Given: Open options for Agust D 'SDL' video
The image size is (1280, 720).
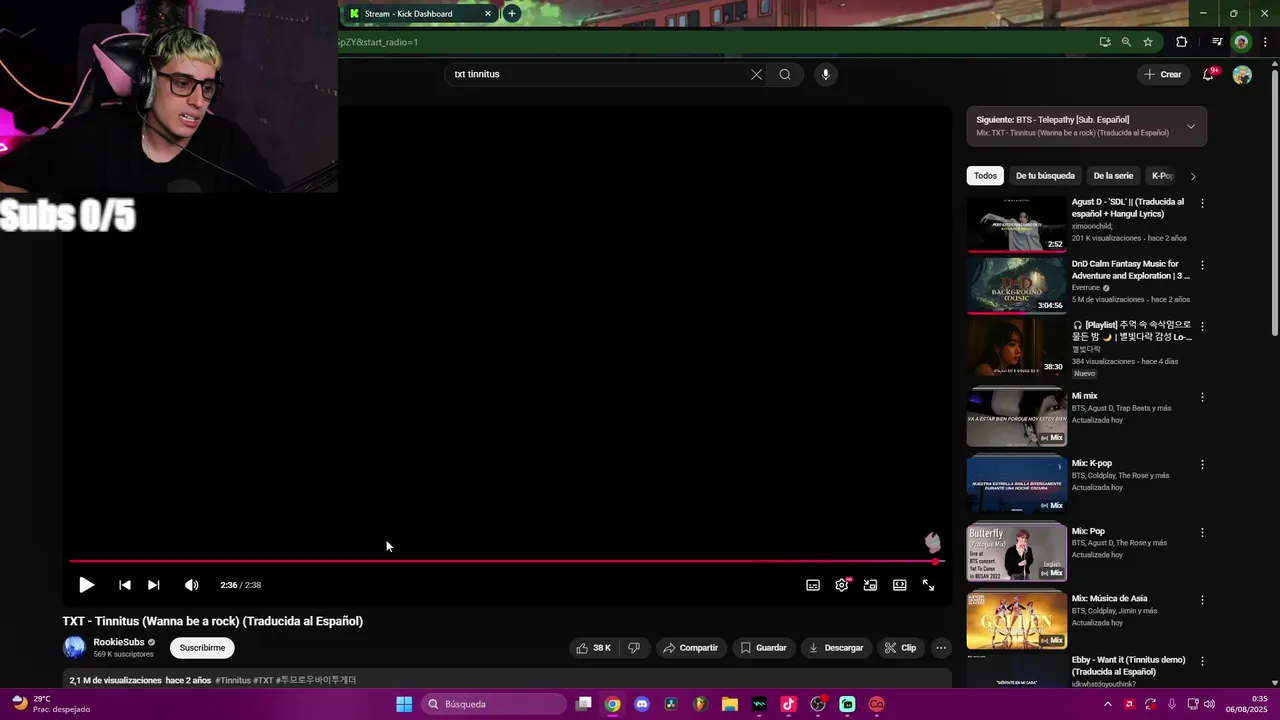Looking at the screenshot, I should click(x=1202, y=203).
